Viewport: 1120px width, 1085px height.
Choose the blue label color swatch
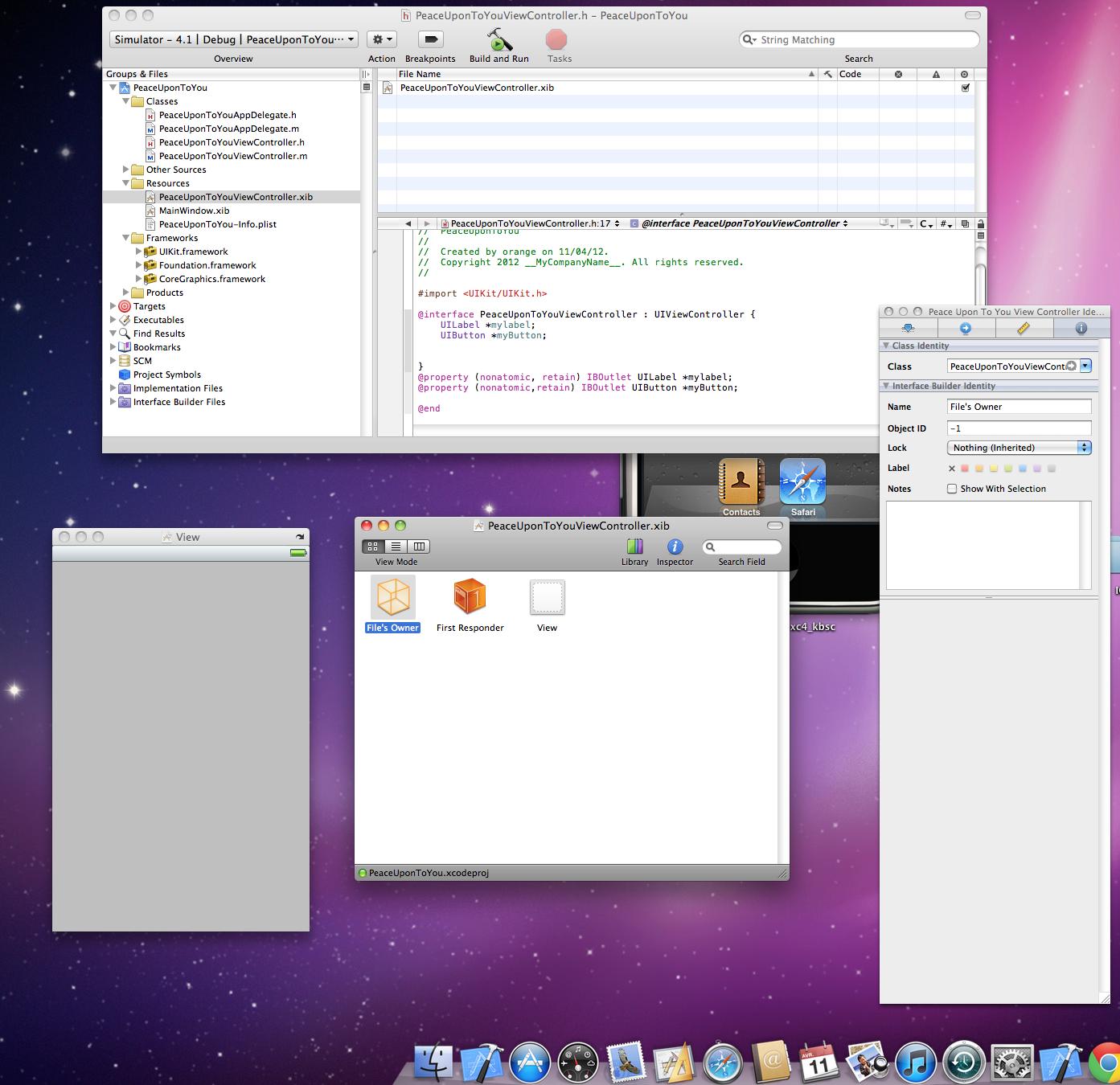click(x=1023, y=469)
